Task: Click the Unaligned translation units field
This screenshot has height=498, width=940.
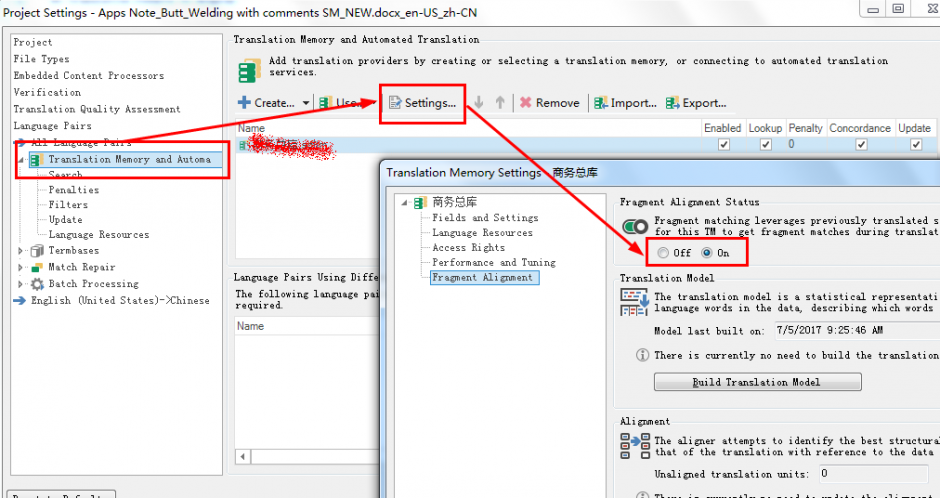Action: point(876,474)
